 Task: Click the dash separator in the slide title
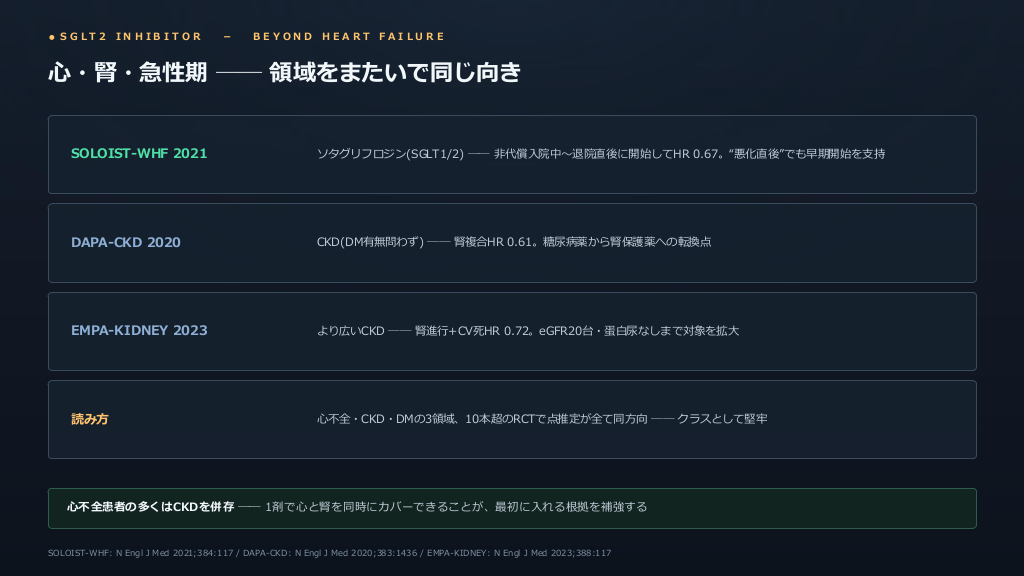click(x=238, y=72)
